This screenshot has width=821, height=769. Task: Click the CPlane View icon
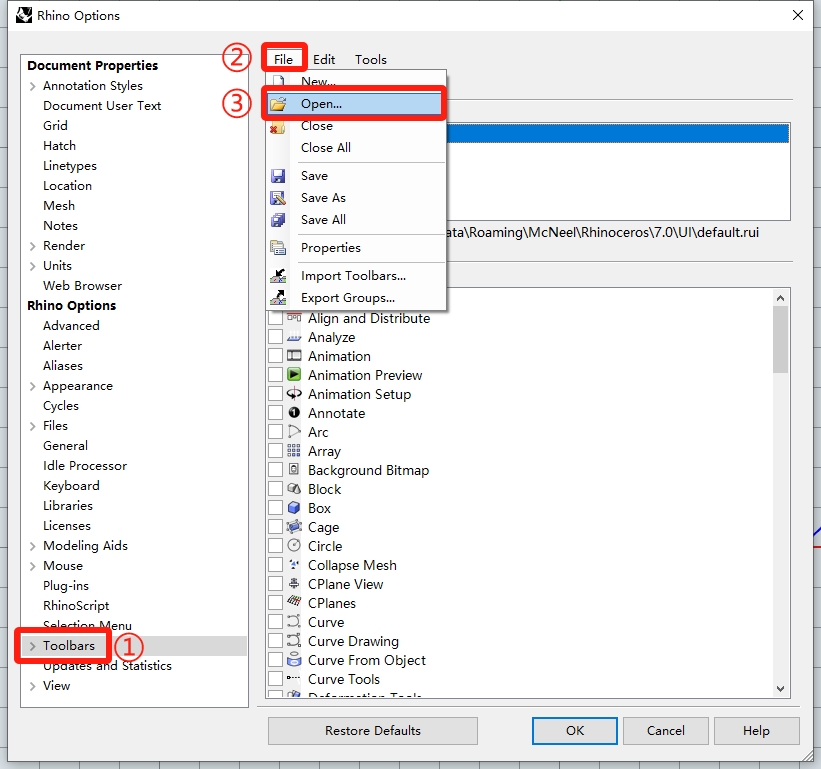(294, 584)
